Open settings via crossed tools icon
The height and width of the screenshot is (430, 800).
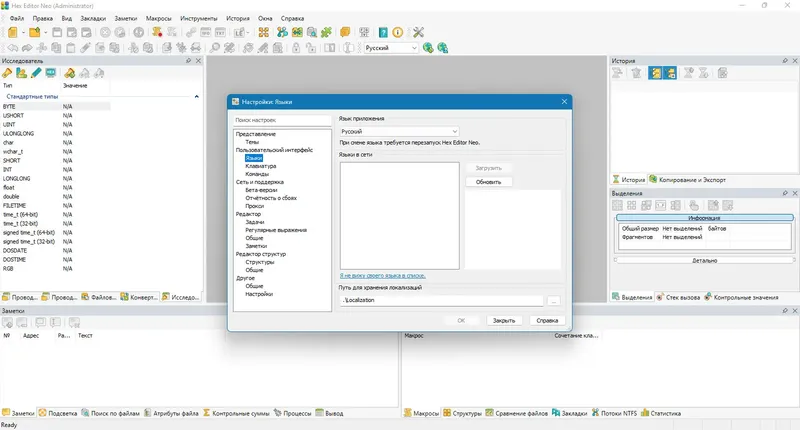click(418, 33)
